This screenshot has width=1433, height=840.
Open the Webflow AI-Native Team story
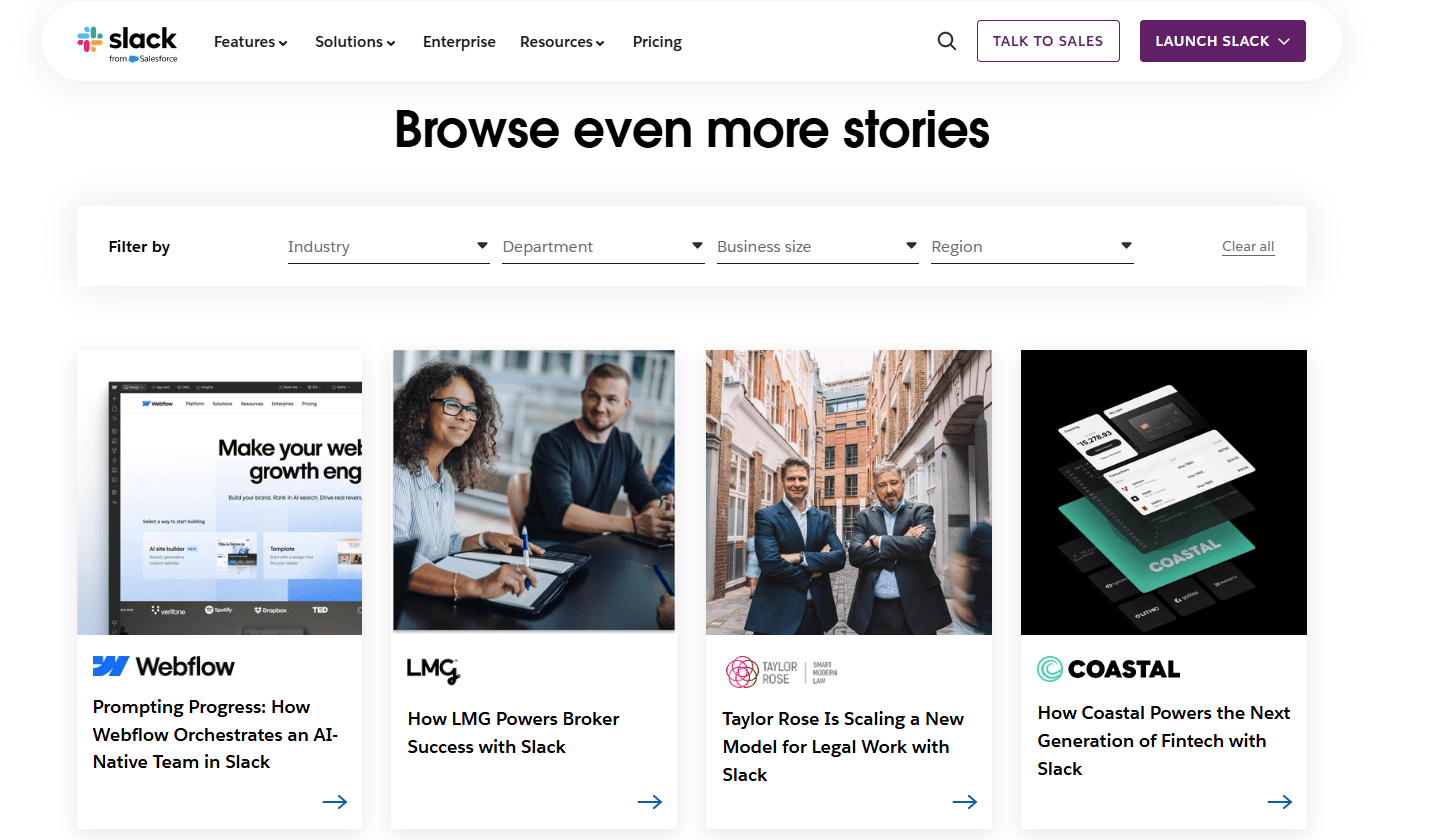coord(216,734)
